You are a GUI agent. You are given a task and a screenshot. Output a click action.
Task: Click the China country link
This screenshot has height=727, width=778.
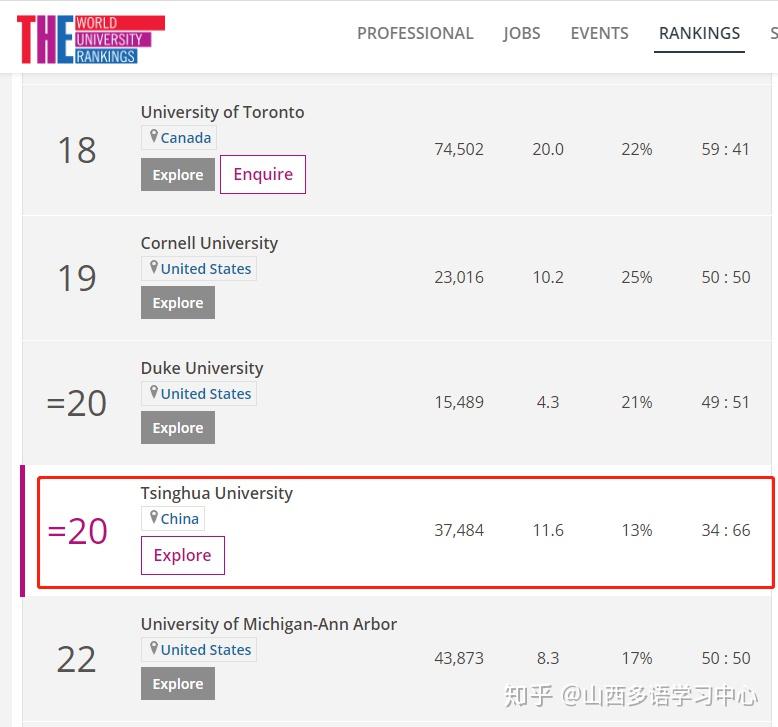coord(180,519)
